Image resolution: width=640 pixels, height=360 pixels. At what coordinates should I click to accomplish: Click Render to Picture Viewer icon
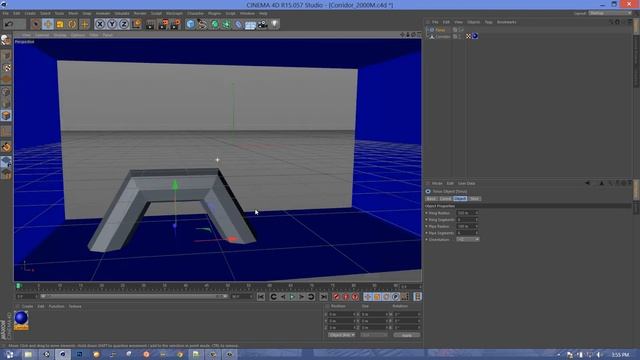(163, 24)
